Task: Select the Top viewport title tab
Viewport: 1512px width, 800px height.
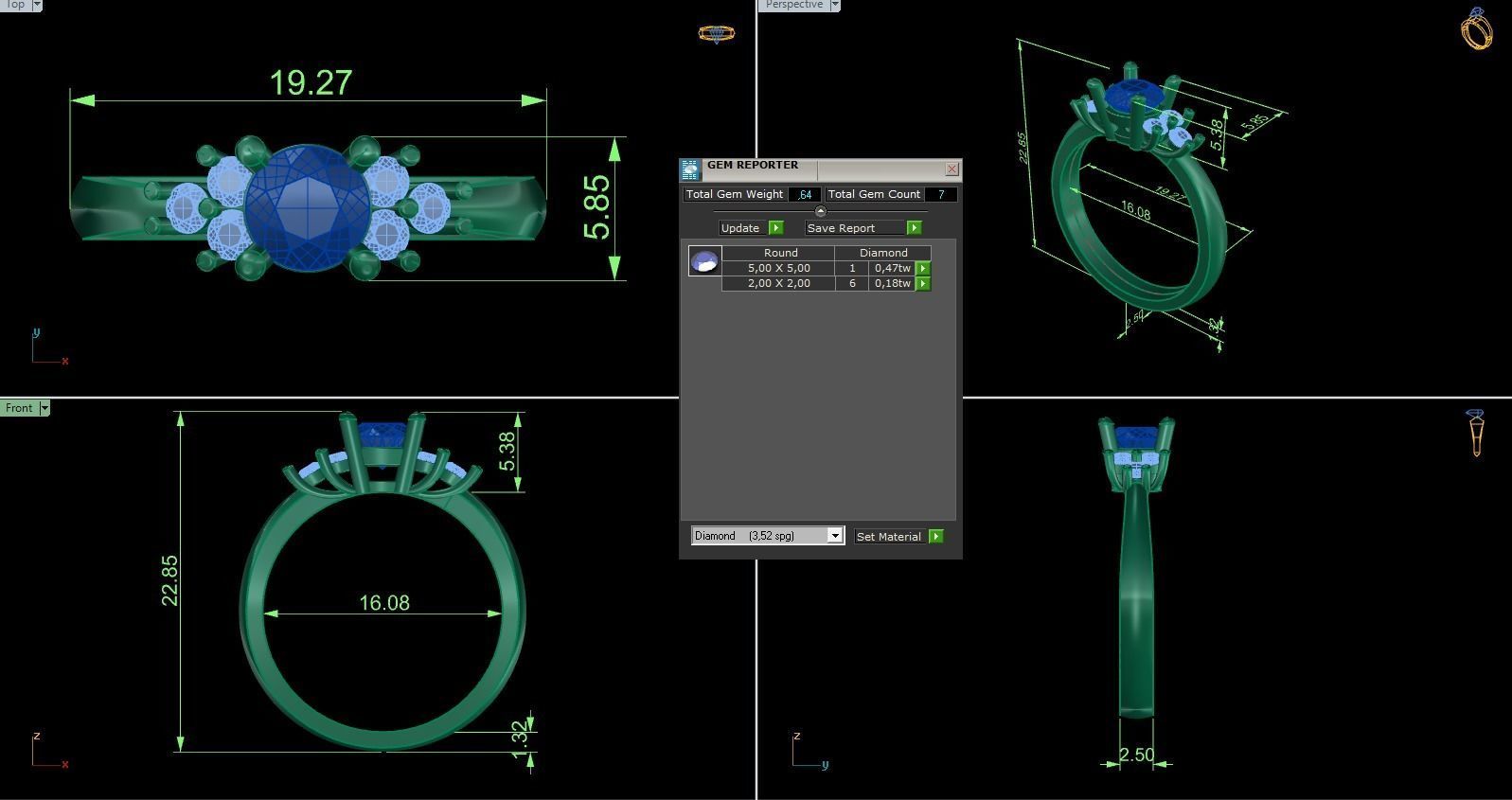Action: pyautogui.click(x=15, y=5)
